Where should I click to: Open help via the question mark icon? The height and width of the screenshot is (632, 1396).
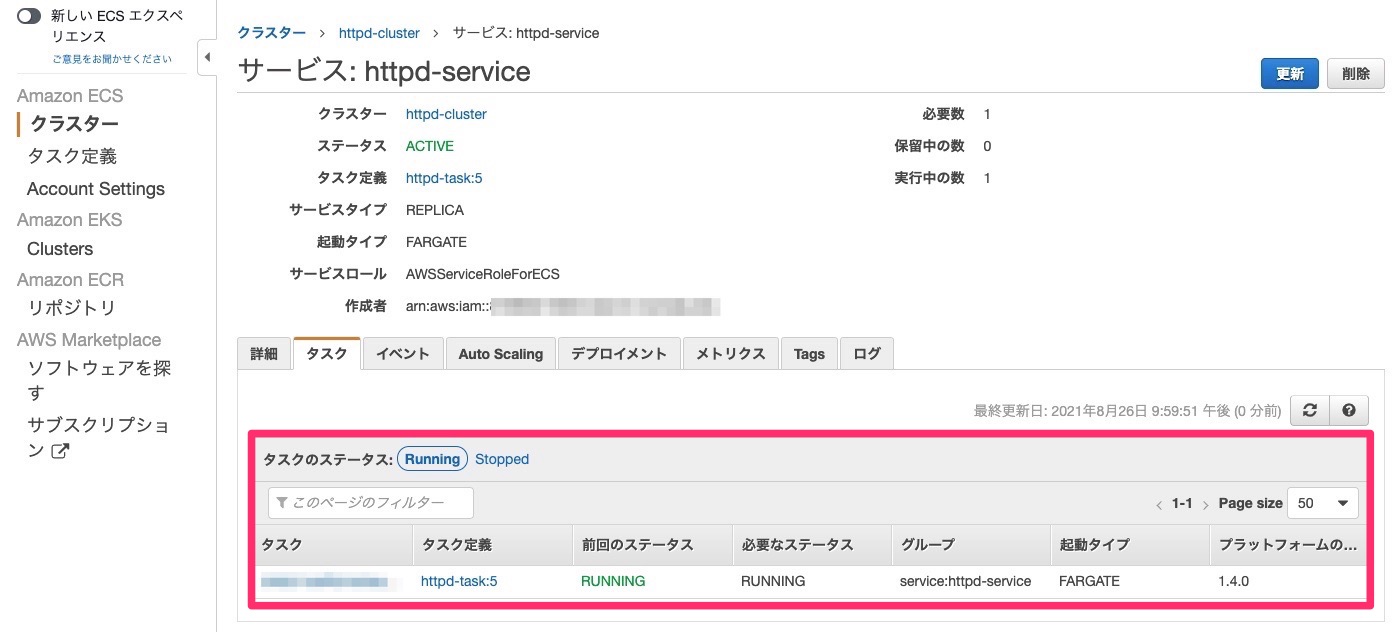point(1348,410)
